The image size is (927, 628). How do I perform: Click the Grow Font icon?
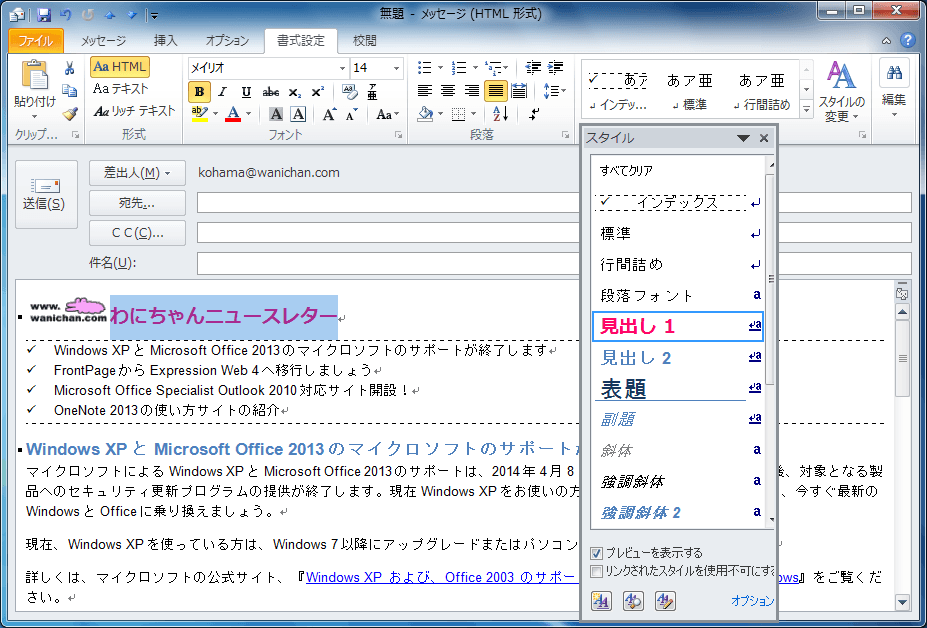tap(329, 114)
